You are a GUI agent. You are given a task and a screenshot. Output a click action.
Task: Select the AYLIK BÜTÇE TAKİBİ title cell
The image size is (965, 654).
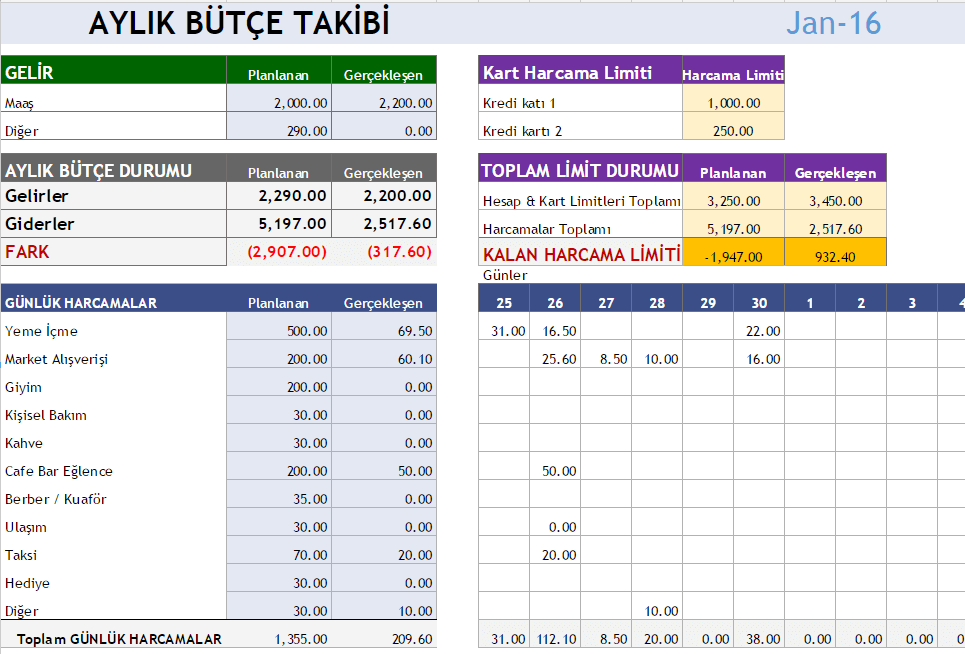pos(239,23)
